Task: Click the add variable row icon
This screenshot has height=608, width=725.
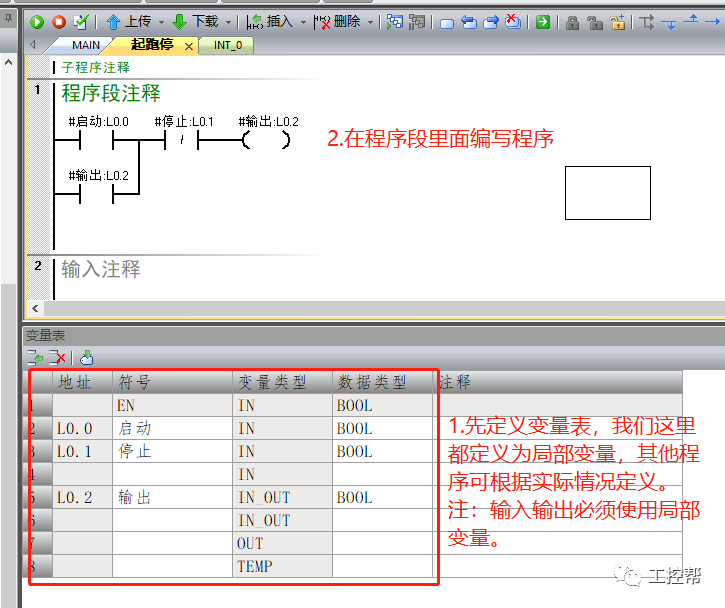Action: (35, 358)
